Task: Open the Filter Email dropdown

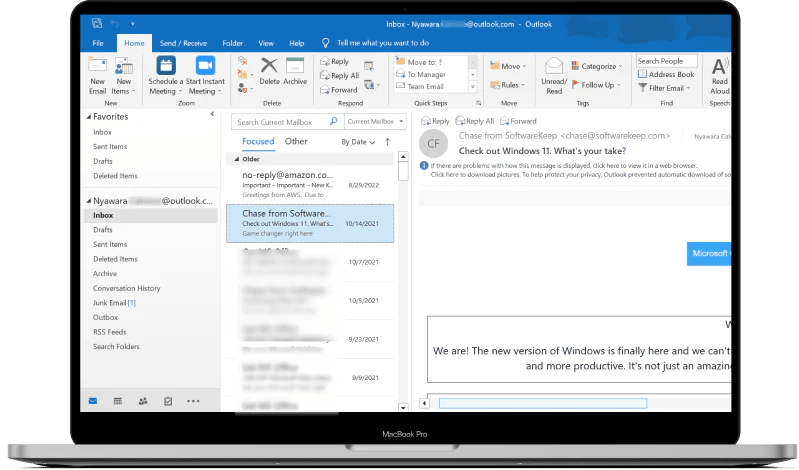Action: point(664,88)
